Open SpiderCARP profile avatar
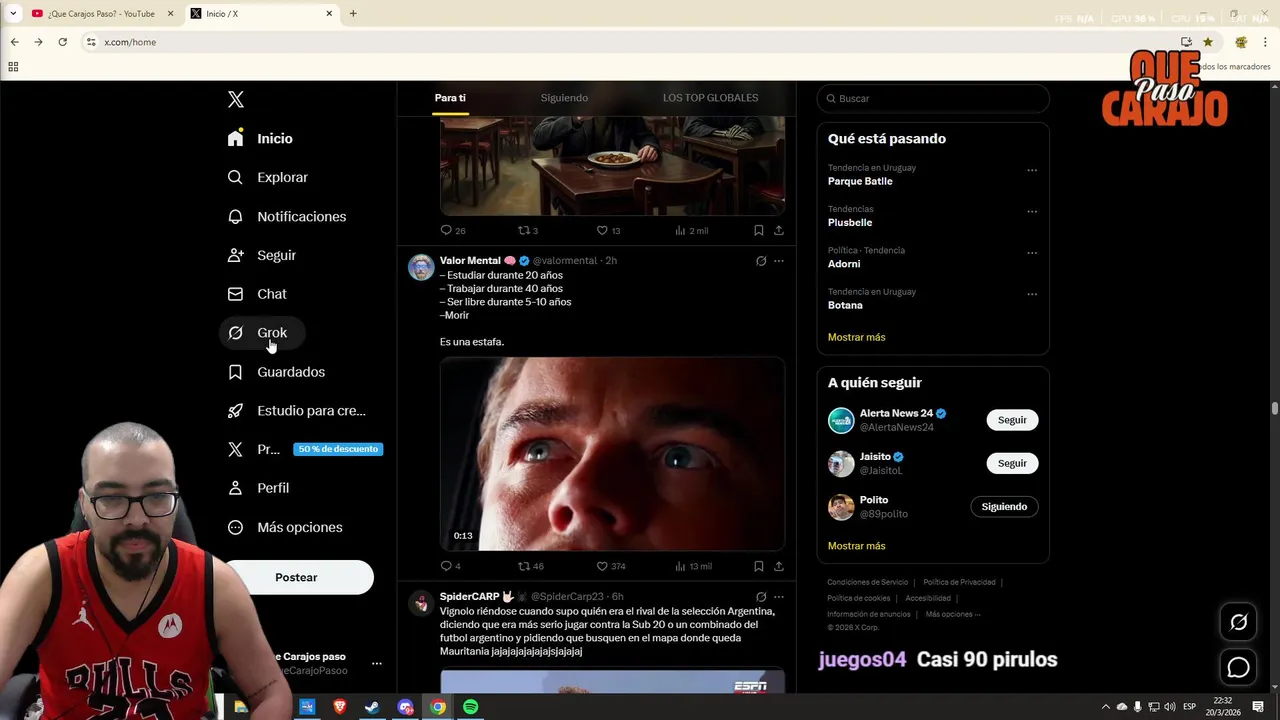 [421, 603]
